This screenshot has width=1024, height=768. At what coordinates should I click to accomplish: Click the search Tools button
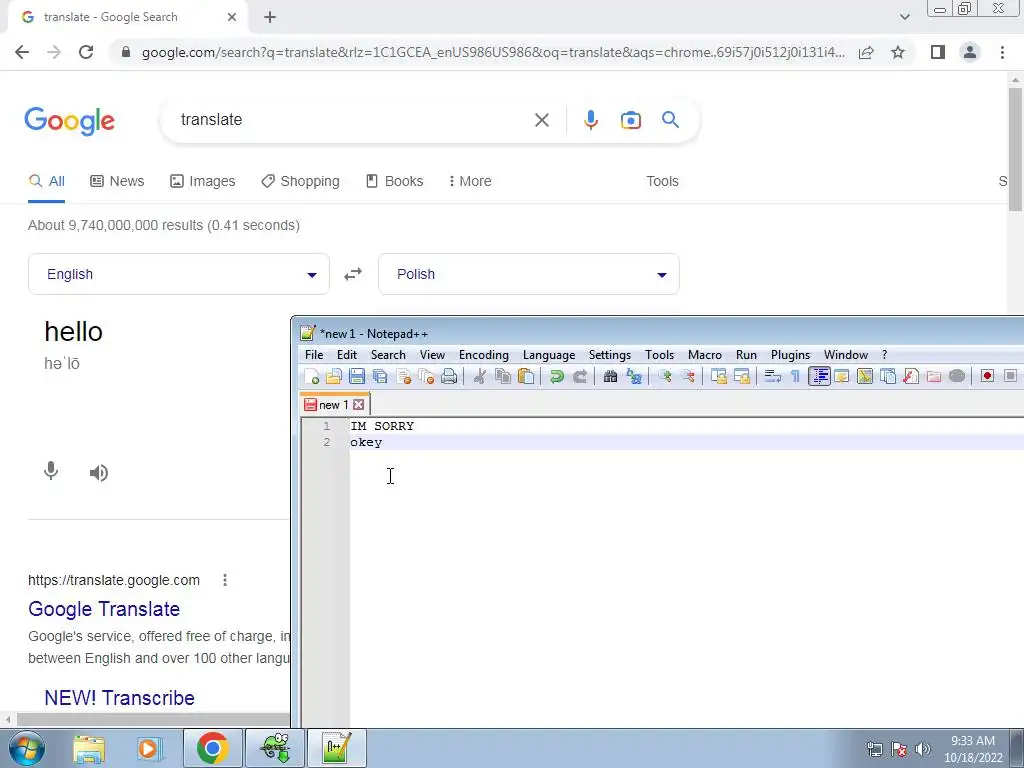click(662, 181)
